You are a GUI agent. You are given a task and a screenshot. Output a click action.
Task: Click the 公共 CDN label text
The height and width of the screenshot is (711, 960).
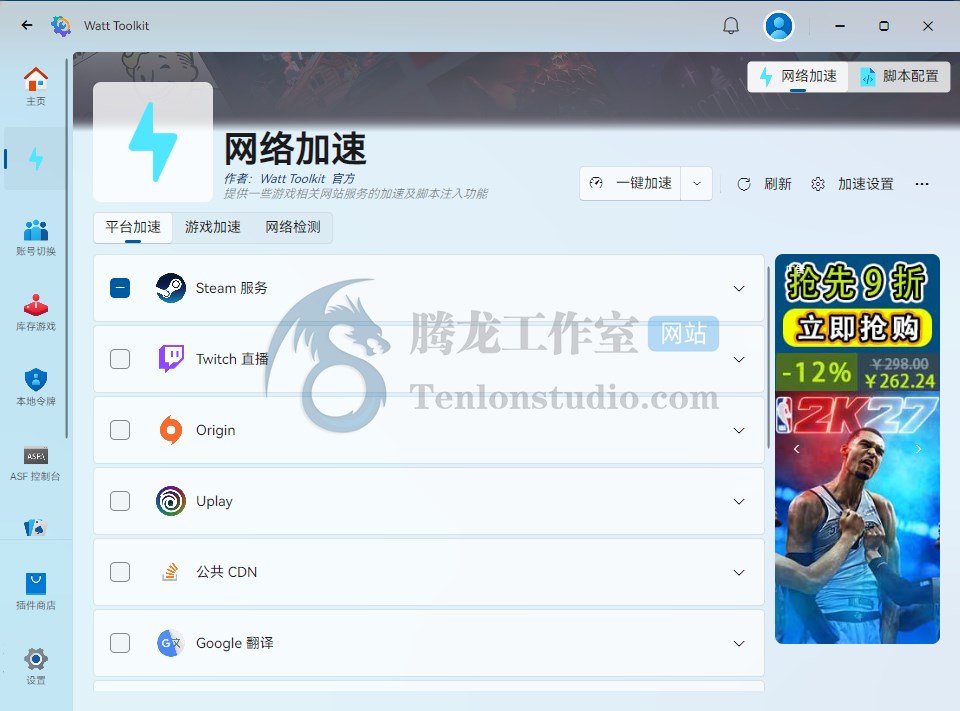tap(227, 572)
